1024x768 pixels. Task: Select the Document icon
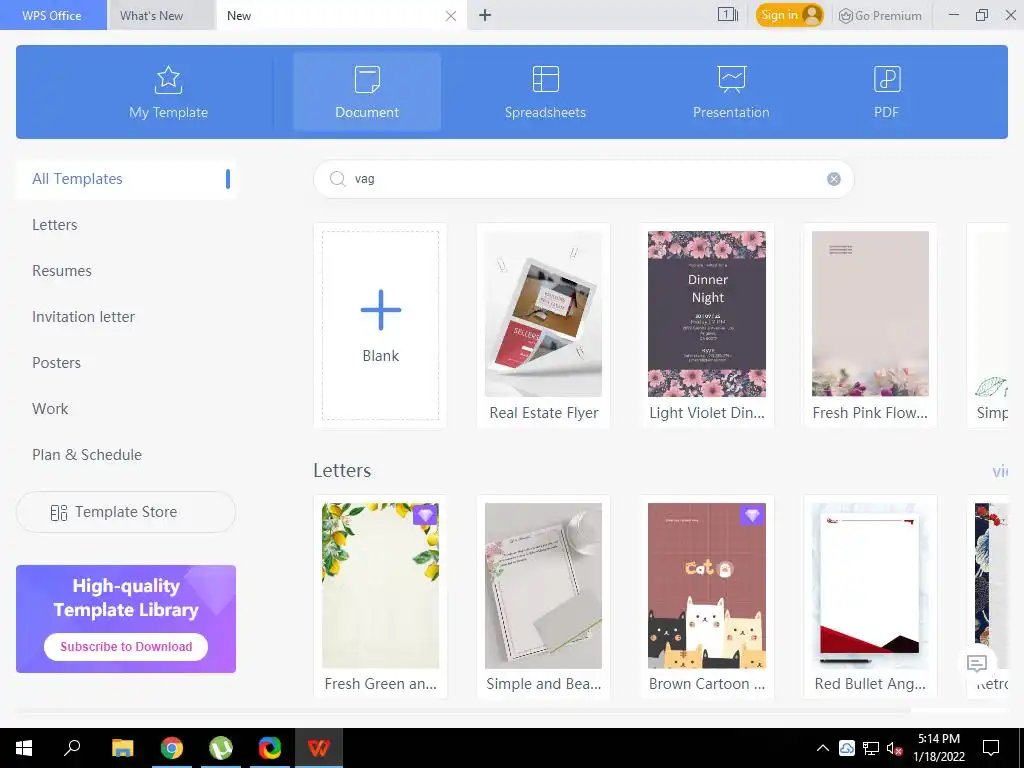[367, 80]
